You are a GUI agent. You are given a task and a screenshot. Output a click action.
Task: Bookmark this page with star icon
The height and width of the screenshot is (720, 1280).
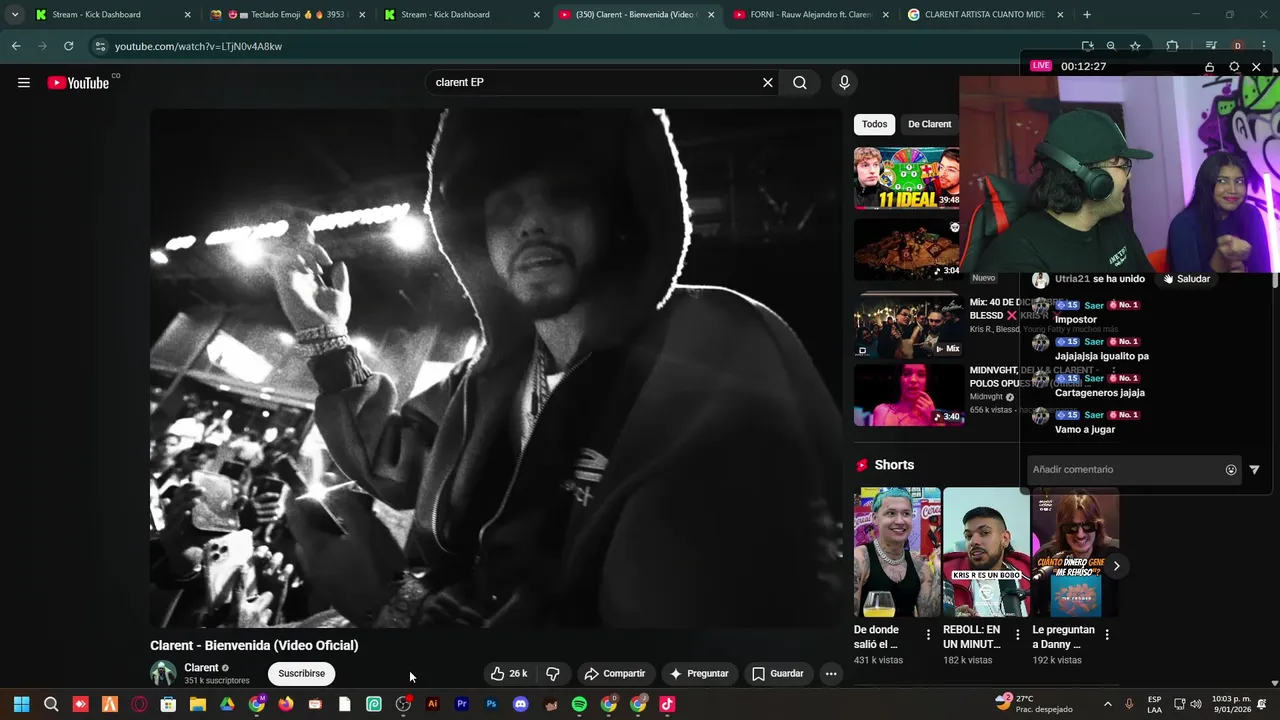coord(1135,46)
